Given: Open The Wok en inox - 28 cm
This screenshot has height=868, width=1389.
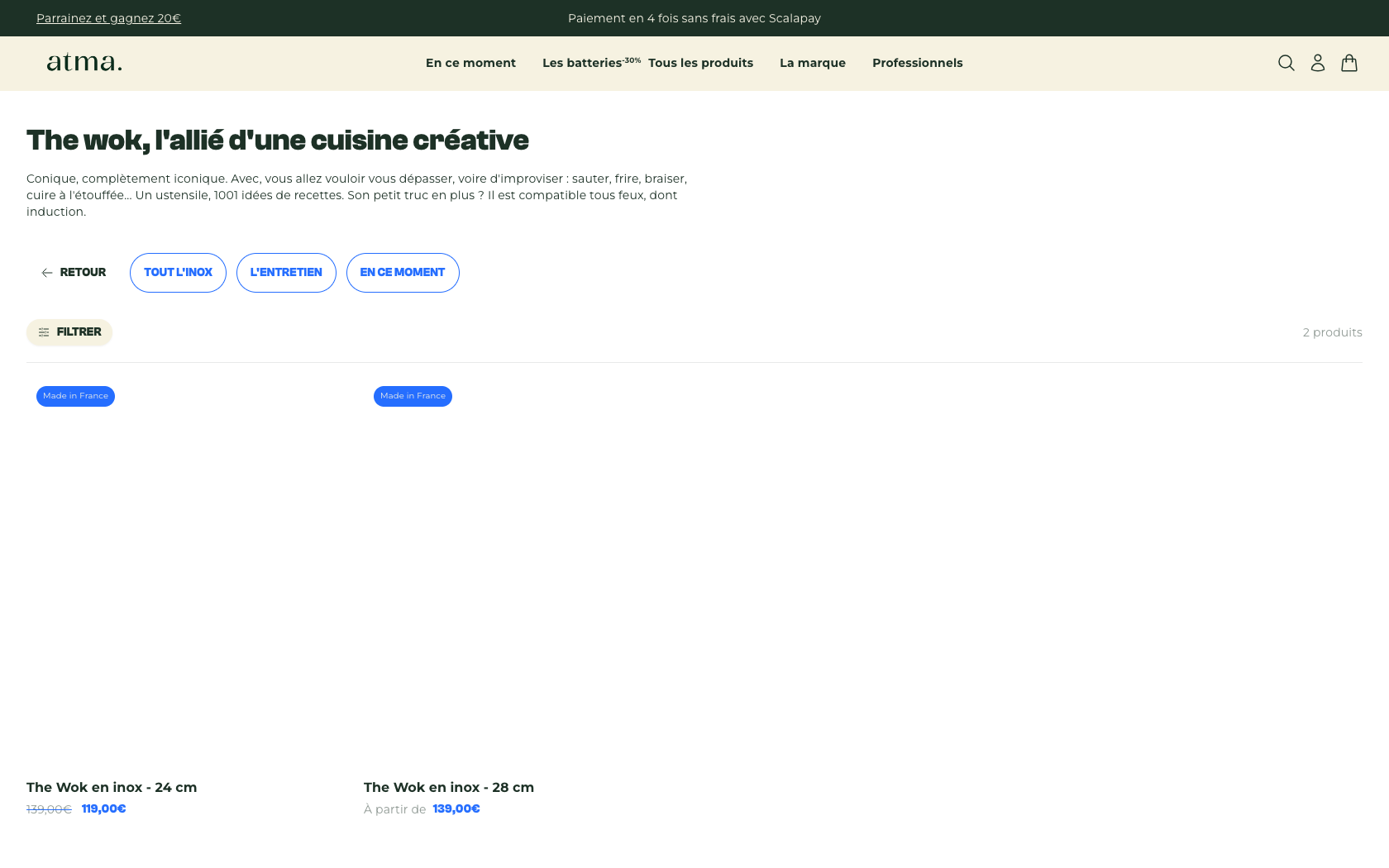Looking at the screenshot, I should coord(449,787).
